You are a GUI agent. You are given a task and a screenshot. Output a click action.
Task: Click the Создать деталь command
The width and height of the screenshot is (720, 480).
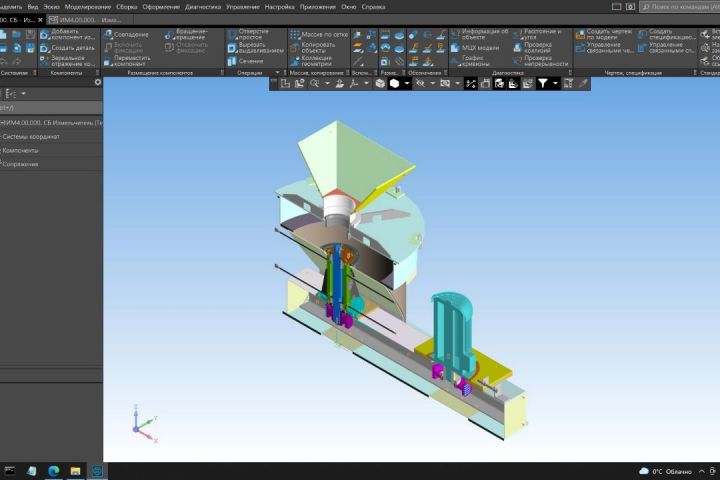point(67,48)
